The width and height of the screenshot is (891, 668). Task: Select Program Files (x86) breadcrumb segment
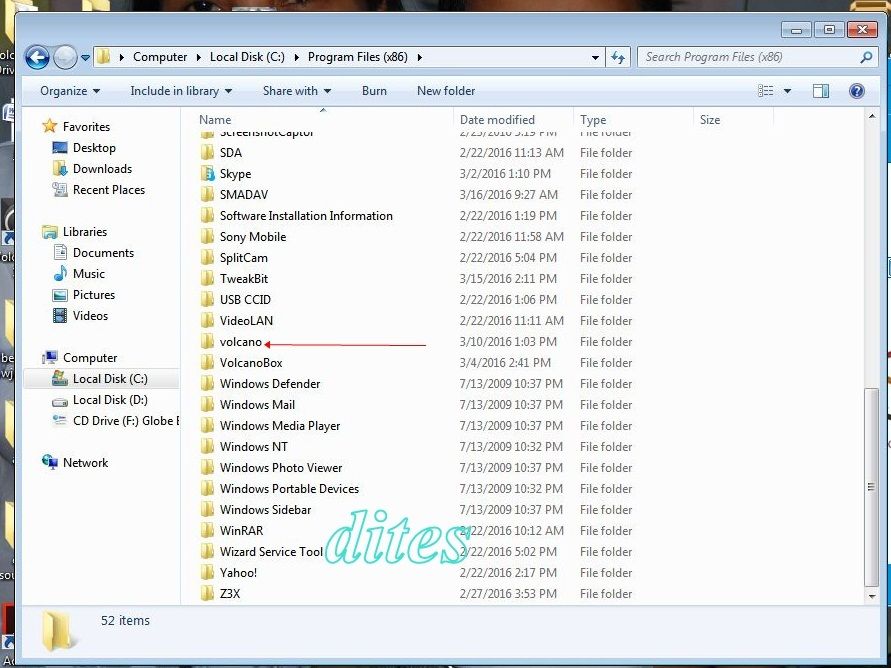point(357,57)
